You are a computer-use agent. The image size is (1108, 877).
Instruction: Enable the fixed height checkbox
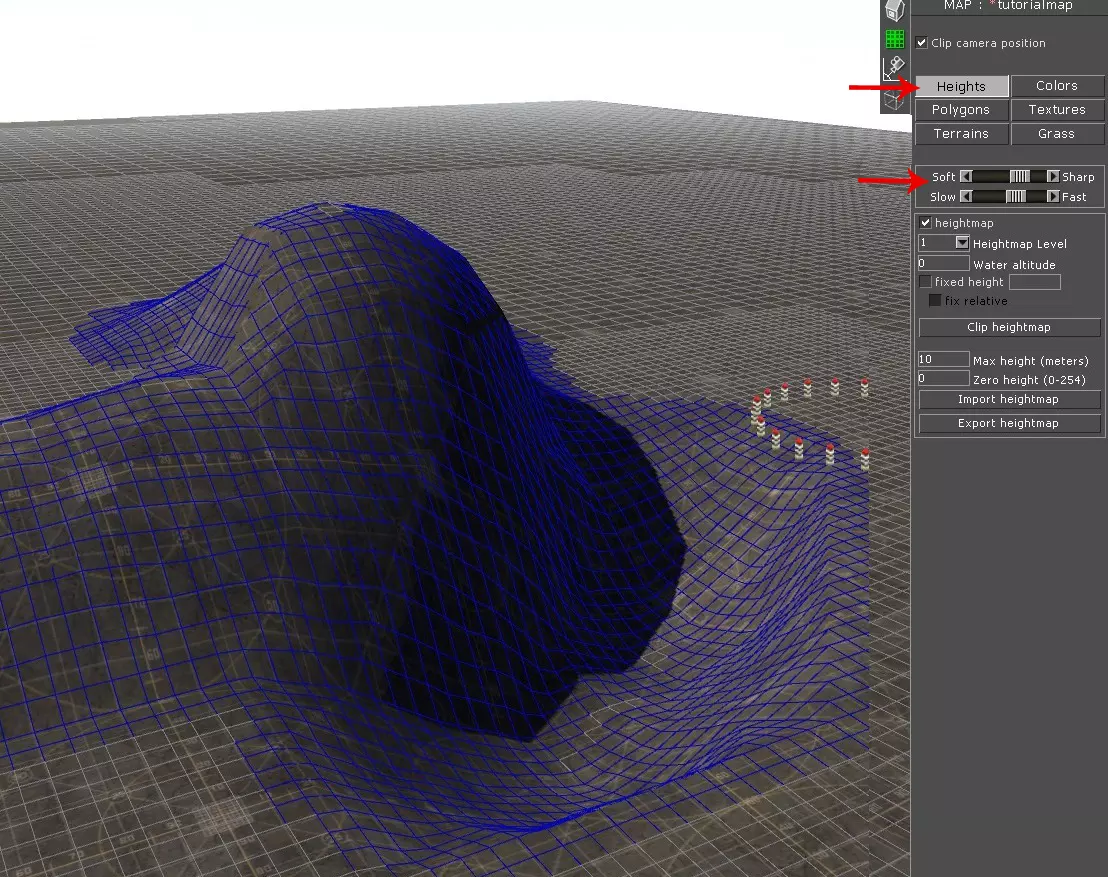click(x=926, y=282)
